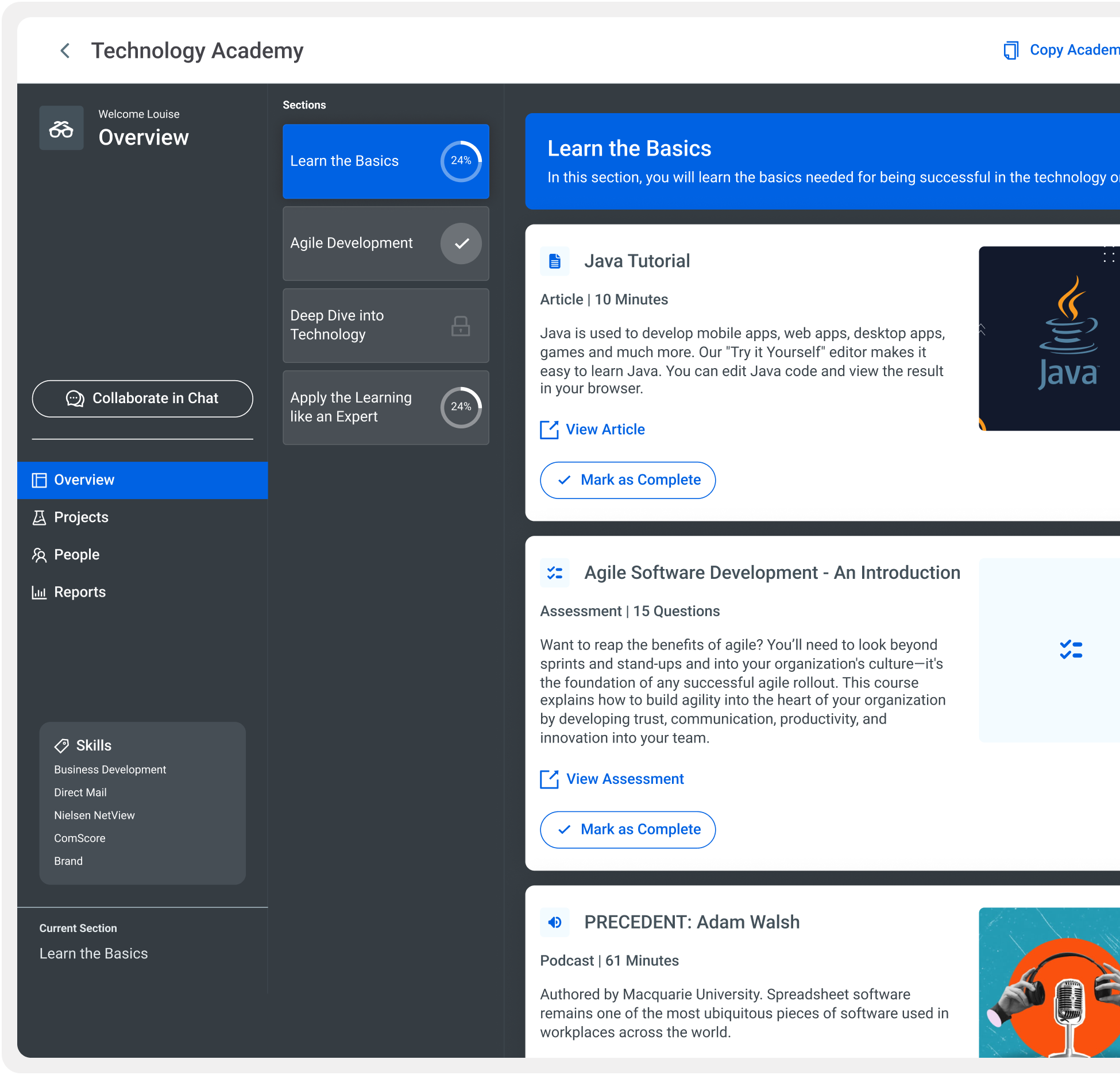Viewport: 1120px width, 1075px height.
Task: Click the Copy Academy icon
Action: pos(1011,51)
